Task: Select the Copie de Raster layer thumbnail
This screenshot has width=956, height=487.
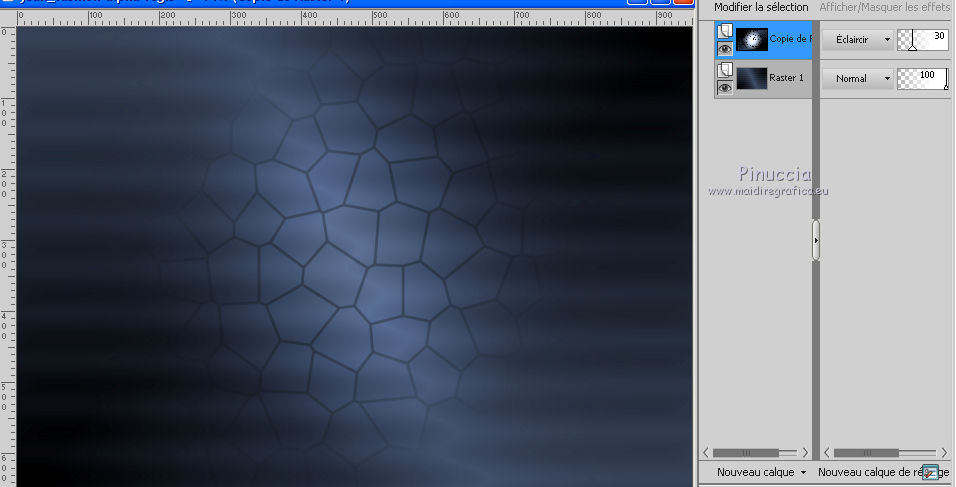Action: (752, 40)
